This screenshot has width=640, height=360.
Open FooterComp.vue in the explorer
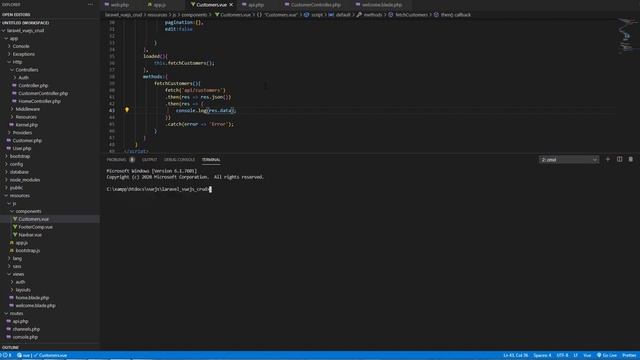(36, 227)
